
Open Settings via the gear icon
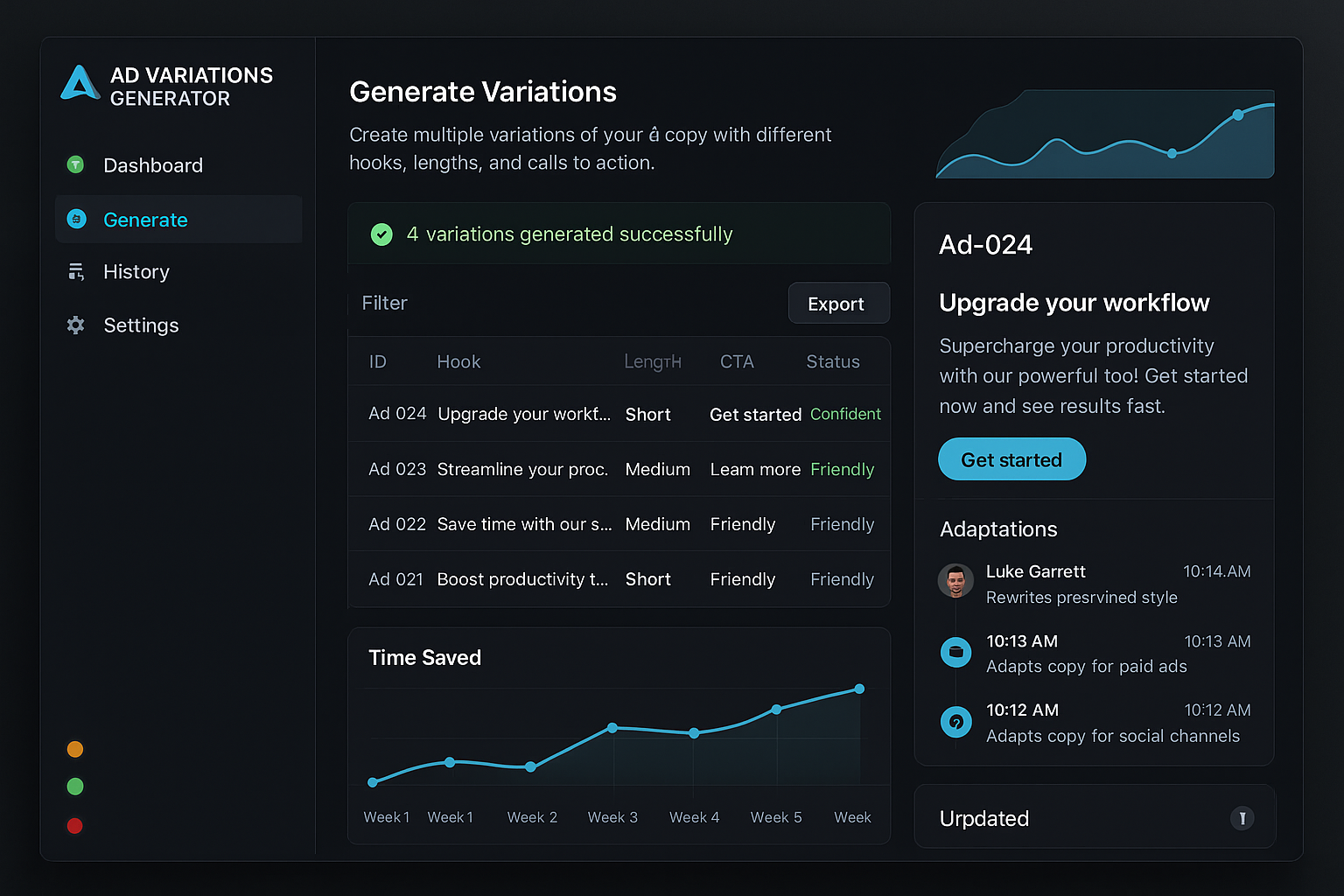coord(75,325)
